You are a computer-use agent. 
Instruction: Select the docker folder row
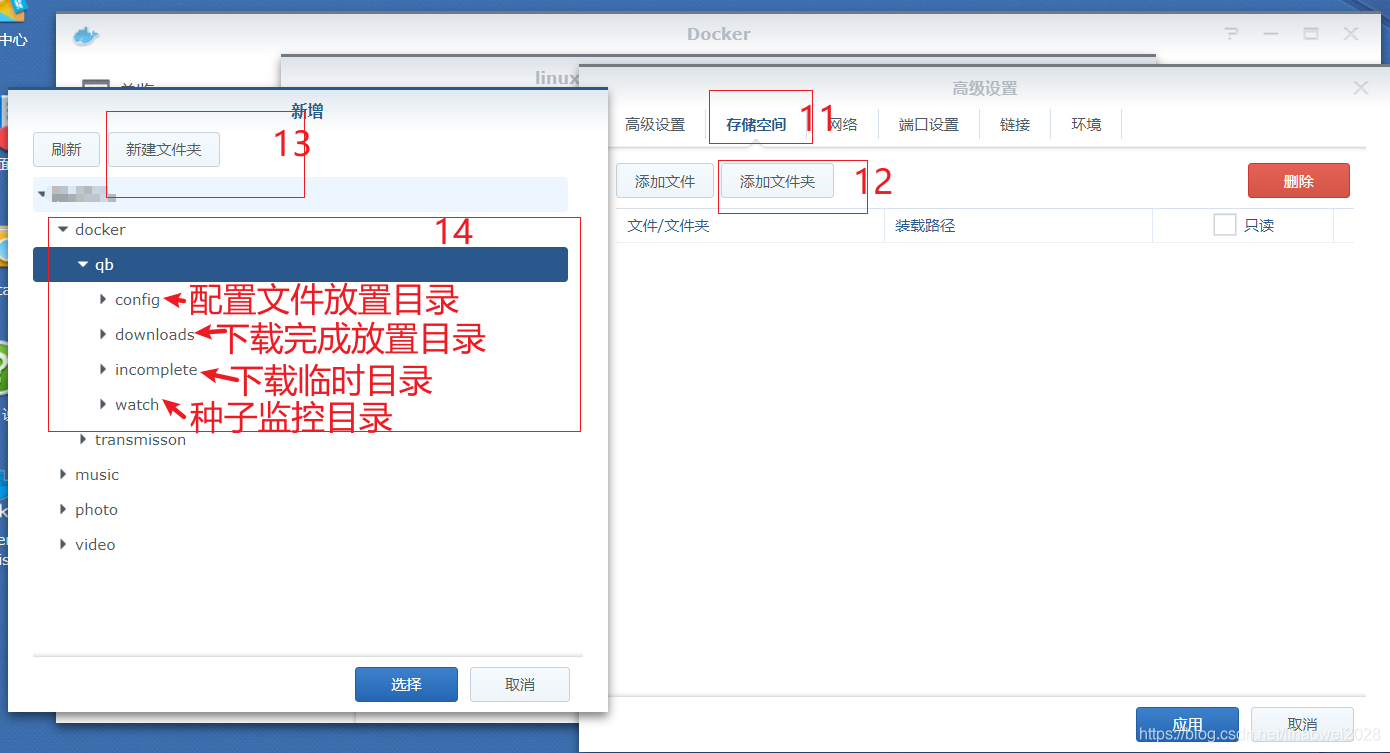(300, 230)
